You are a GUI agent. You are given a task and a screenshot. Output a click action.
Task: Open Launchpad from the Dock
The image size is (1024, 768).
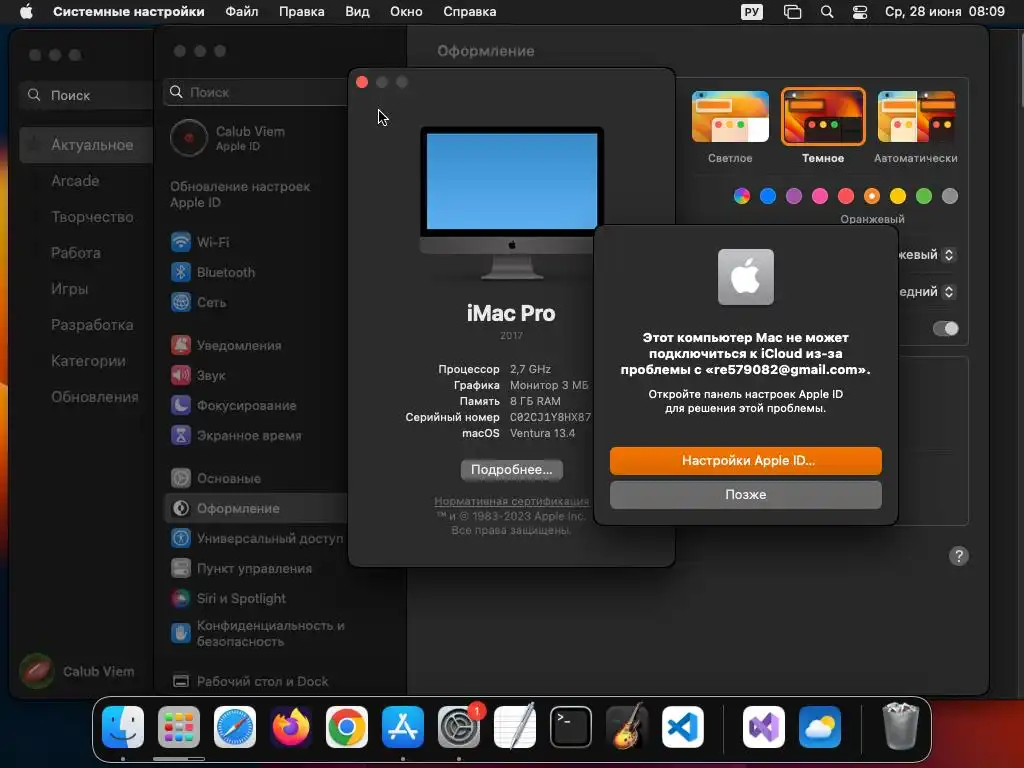click(x=179, y=727)
